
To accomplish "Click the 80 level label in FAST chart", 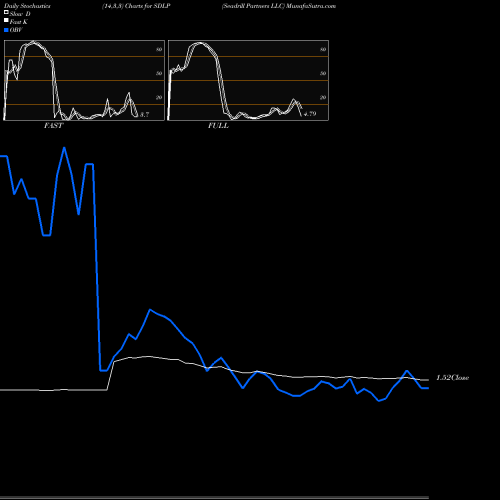I will [159, 49].
